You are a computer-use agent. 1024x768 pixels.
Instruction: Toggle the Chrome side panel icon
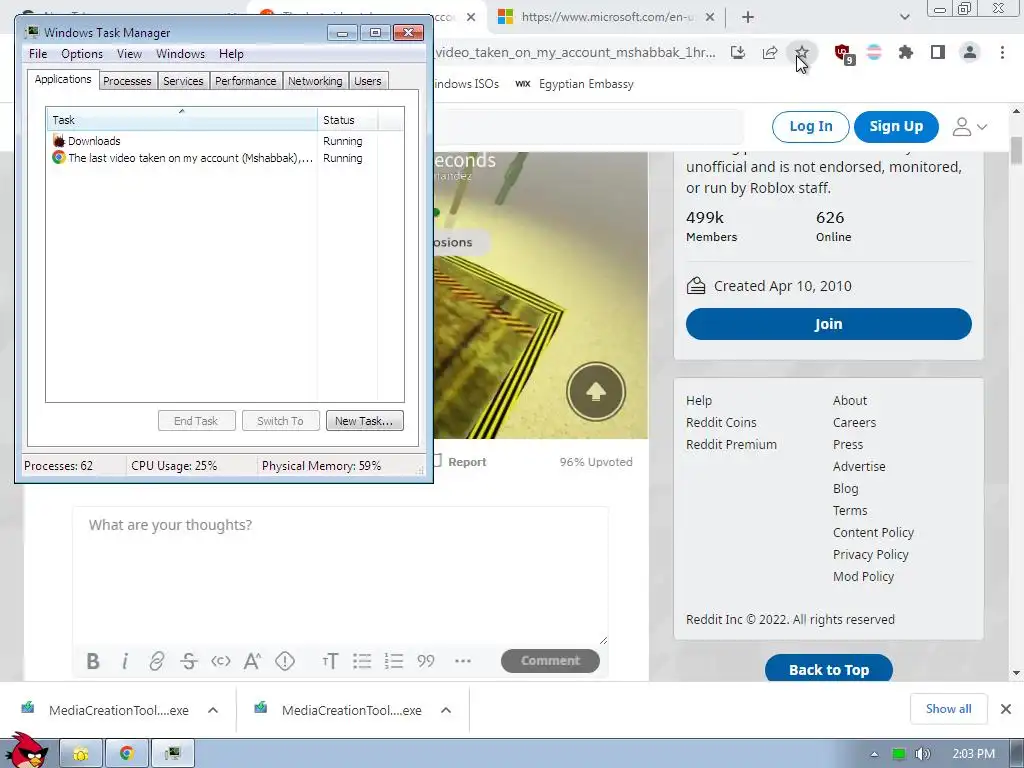tap(938, 52)
